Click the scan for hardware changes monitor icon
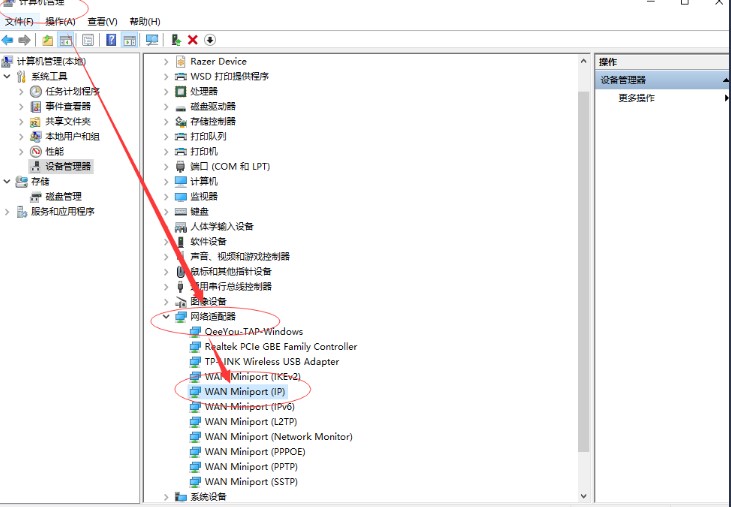The width and height of the screenshot is (731, 507). tap(152, 40)
